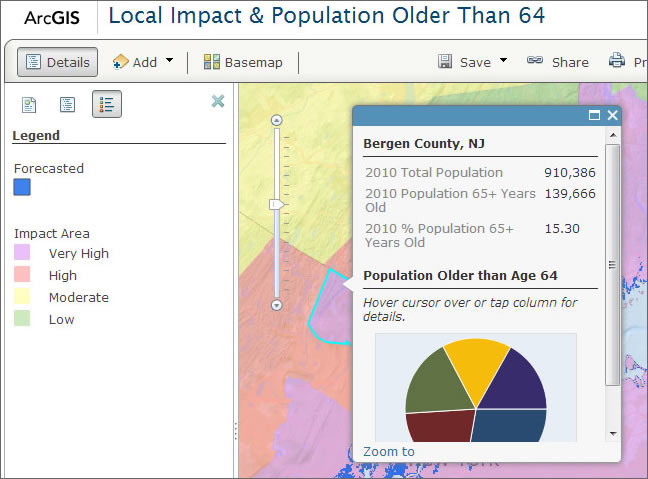The height and width of the screenshot is (479, 648).
Task: Click the Very High legend swatch
Action: click(22, 252)
